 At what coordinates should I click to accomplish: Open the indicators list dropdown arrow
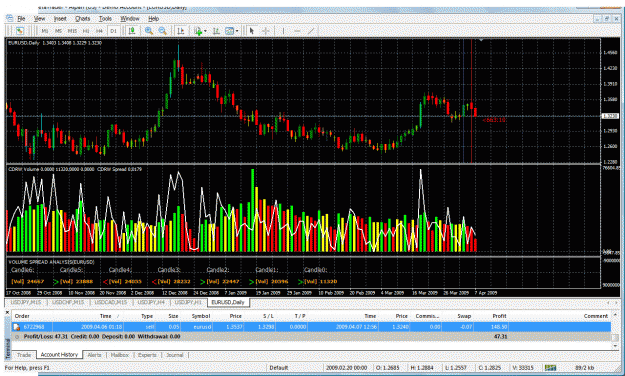coord(205,31)
